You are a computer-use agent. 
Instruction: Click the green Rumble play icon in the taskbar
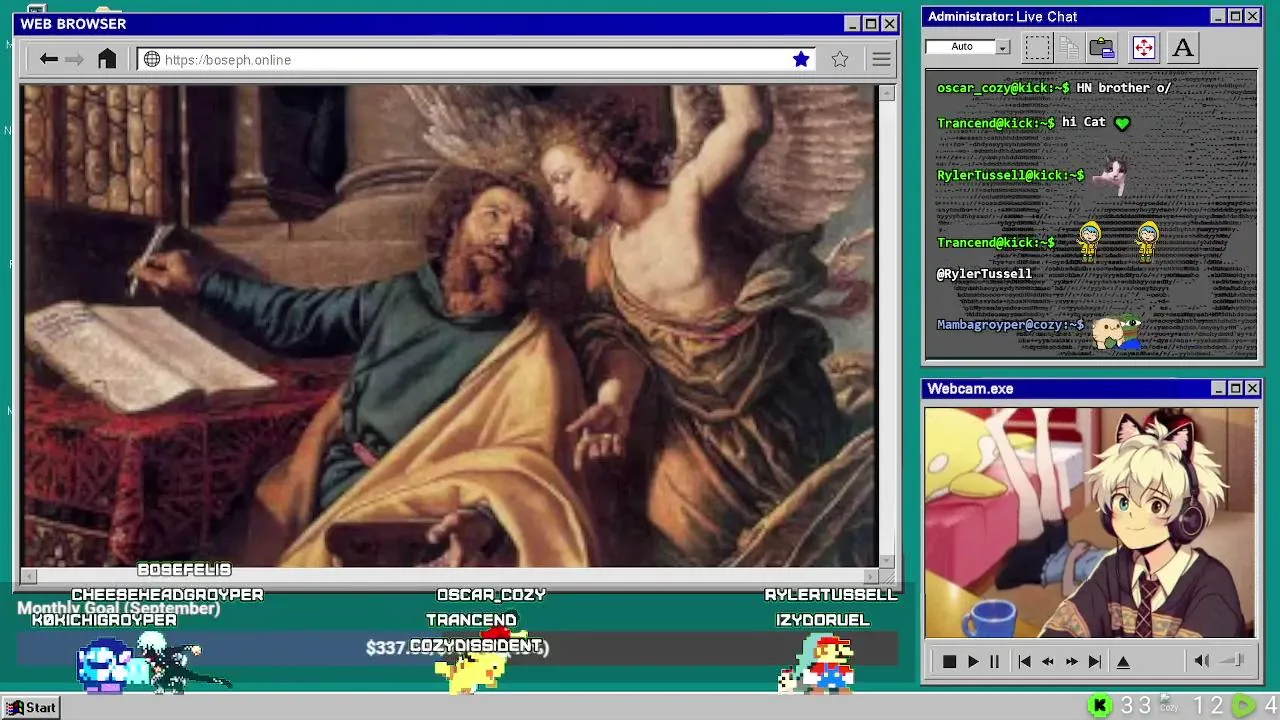[1243, 706]
